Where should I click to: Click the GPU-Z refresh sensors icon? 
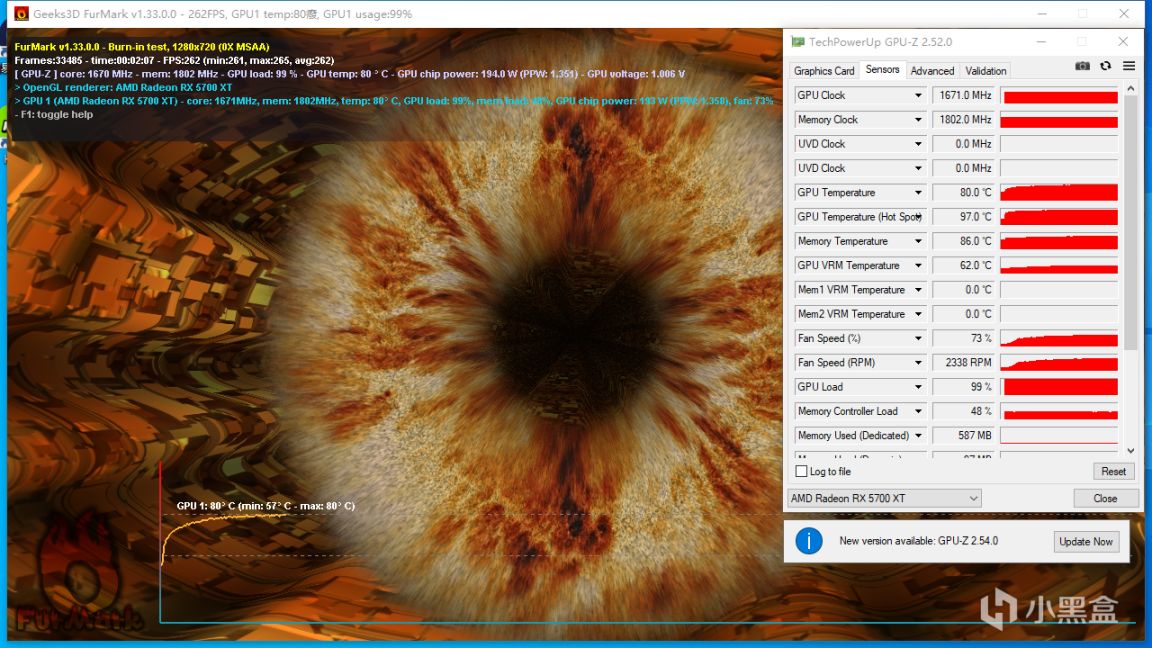click(1105, 66)
